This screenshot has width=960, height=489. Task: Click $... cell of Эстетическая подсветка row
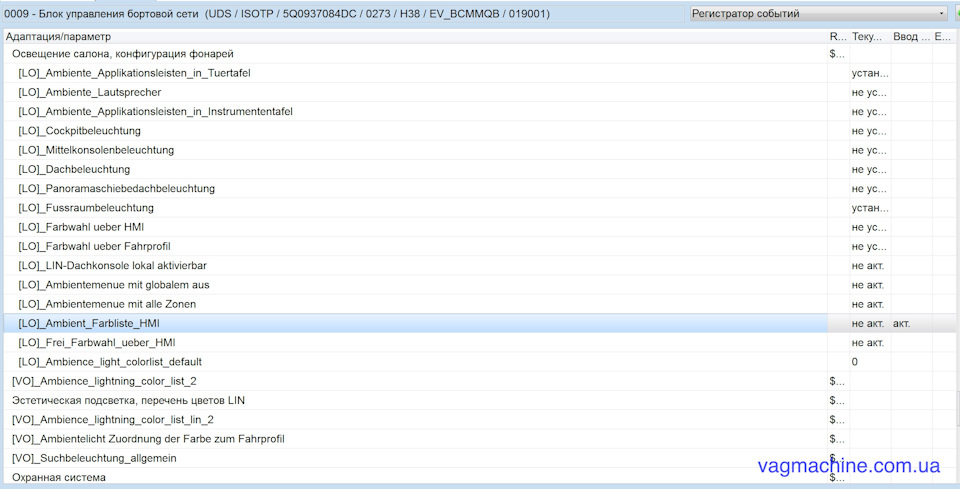point(837,400)
